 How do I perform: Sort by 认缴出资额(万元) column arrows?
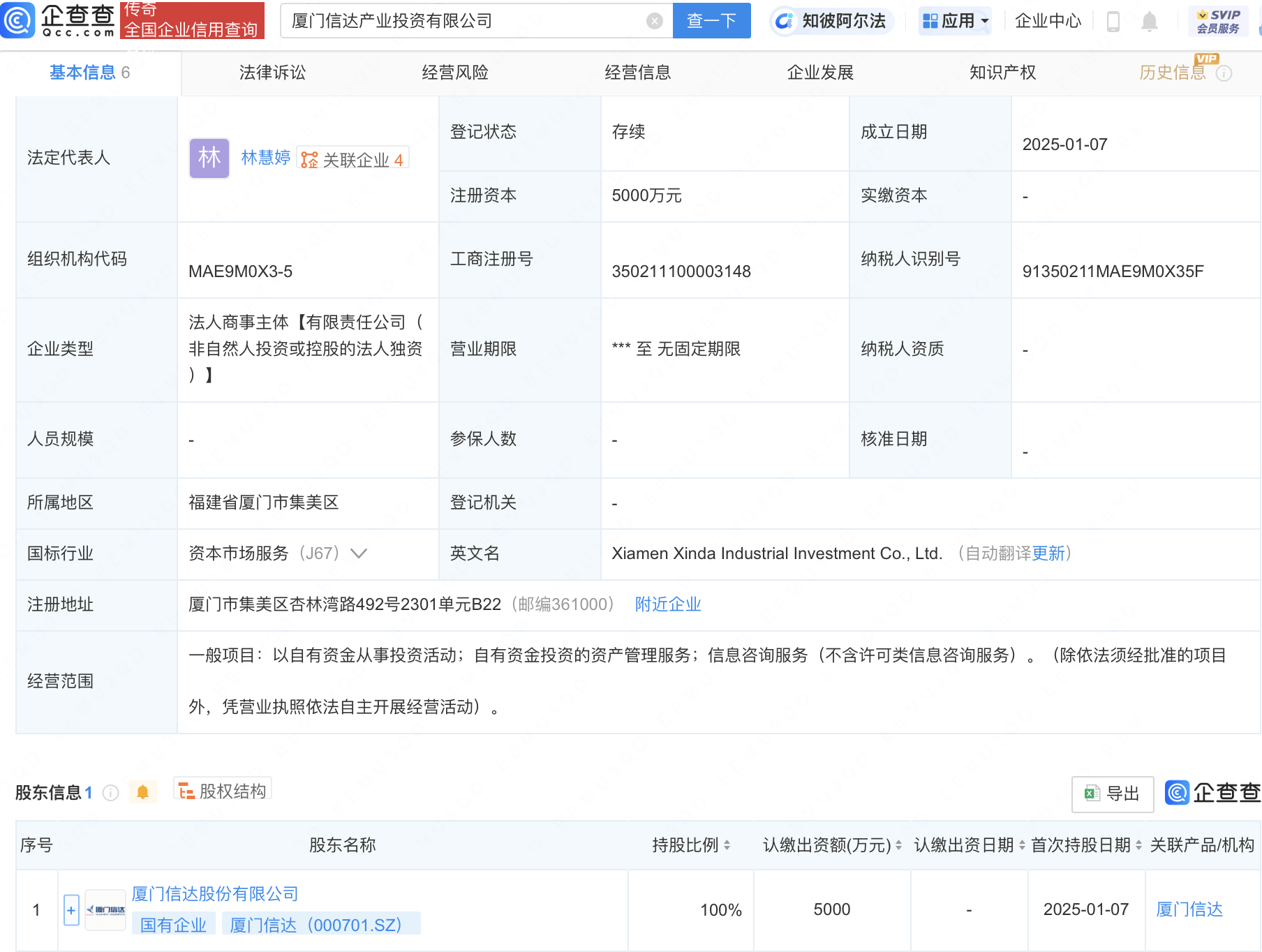point(898,845)
